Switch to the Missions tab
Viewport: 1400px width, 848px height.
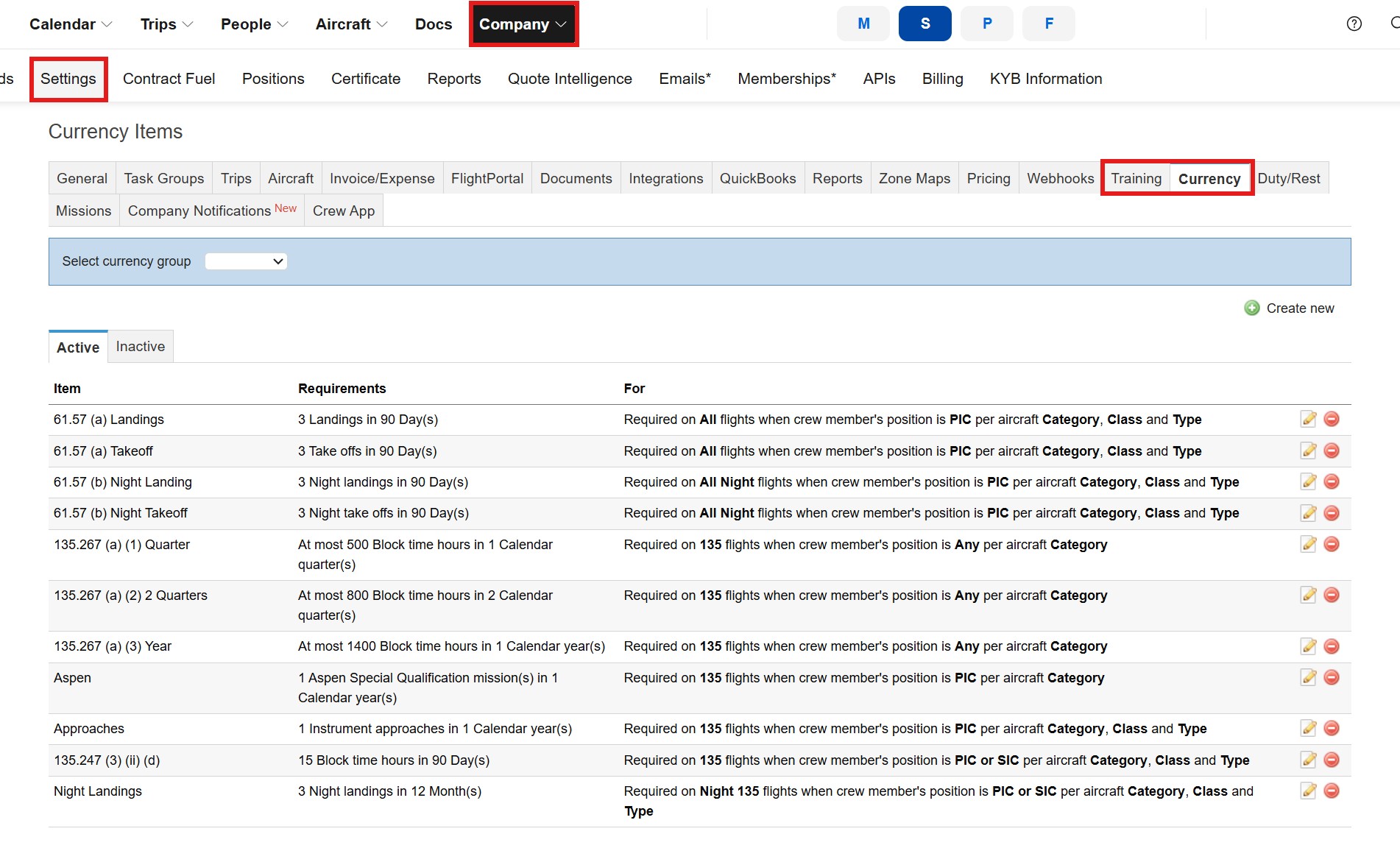tap(83, 211)
